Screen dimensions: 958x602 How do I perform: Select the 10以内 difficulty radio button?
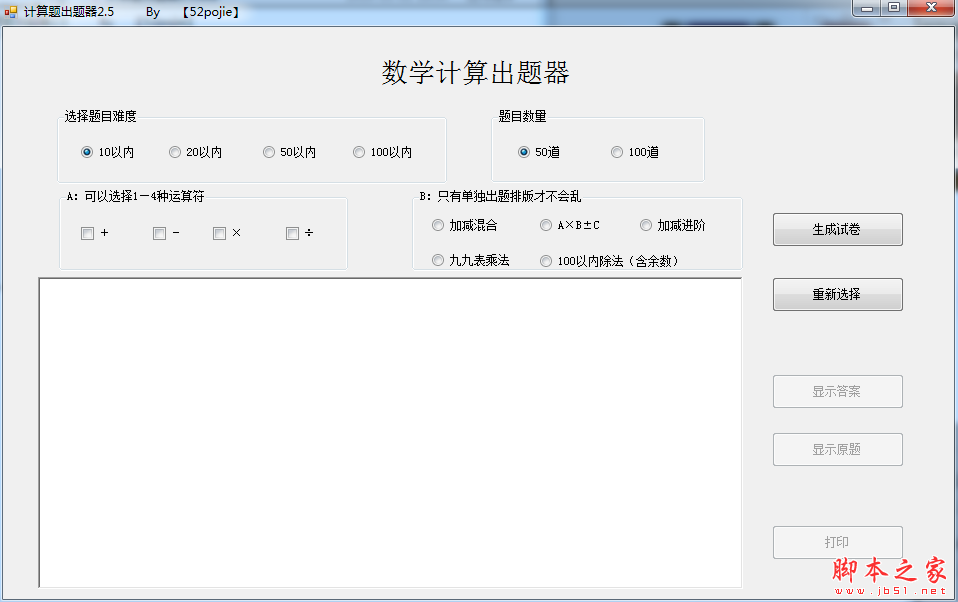click(87, 153)
